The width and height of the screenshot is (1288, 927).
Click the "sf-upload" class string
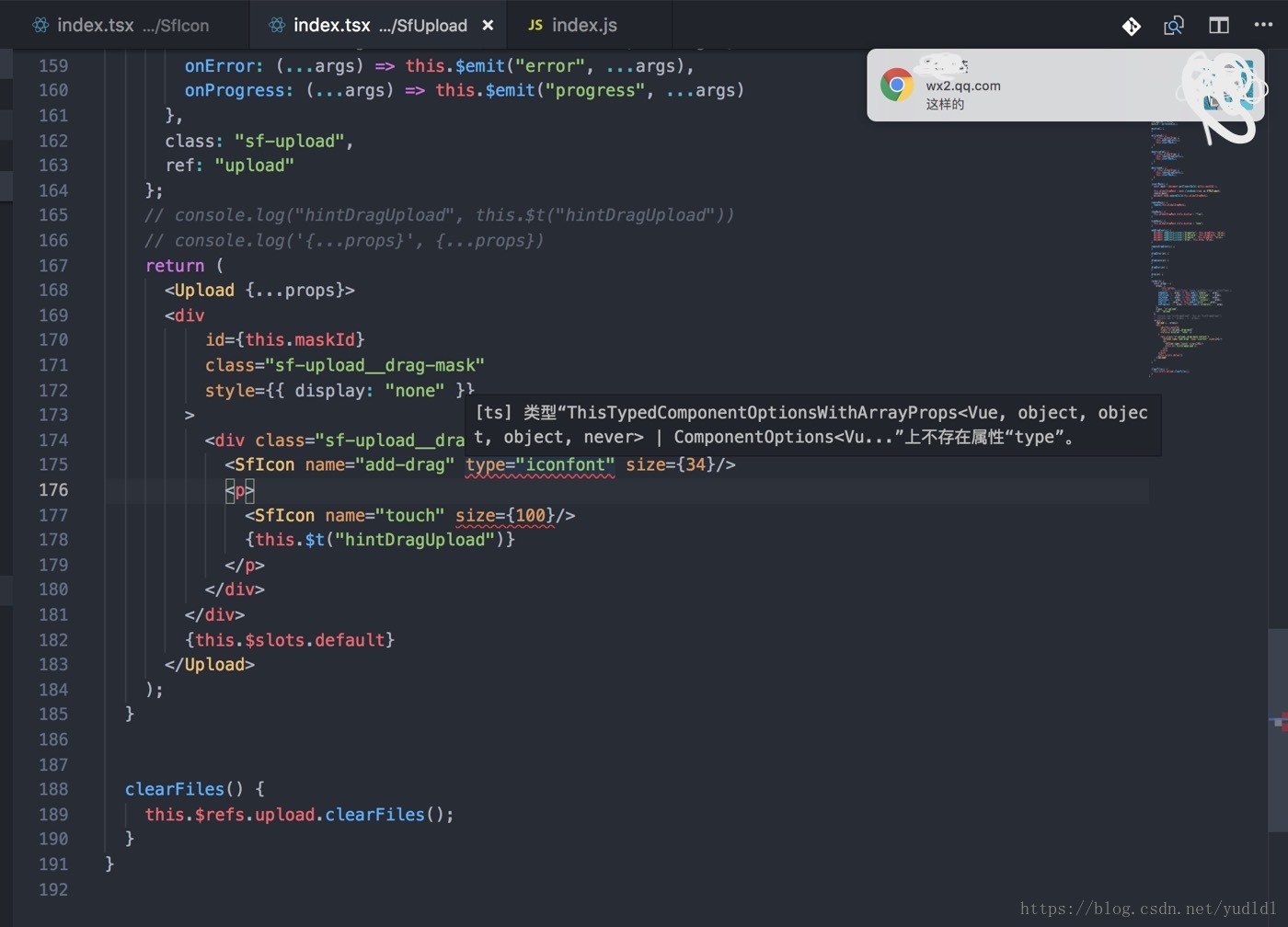click(289, 141)
